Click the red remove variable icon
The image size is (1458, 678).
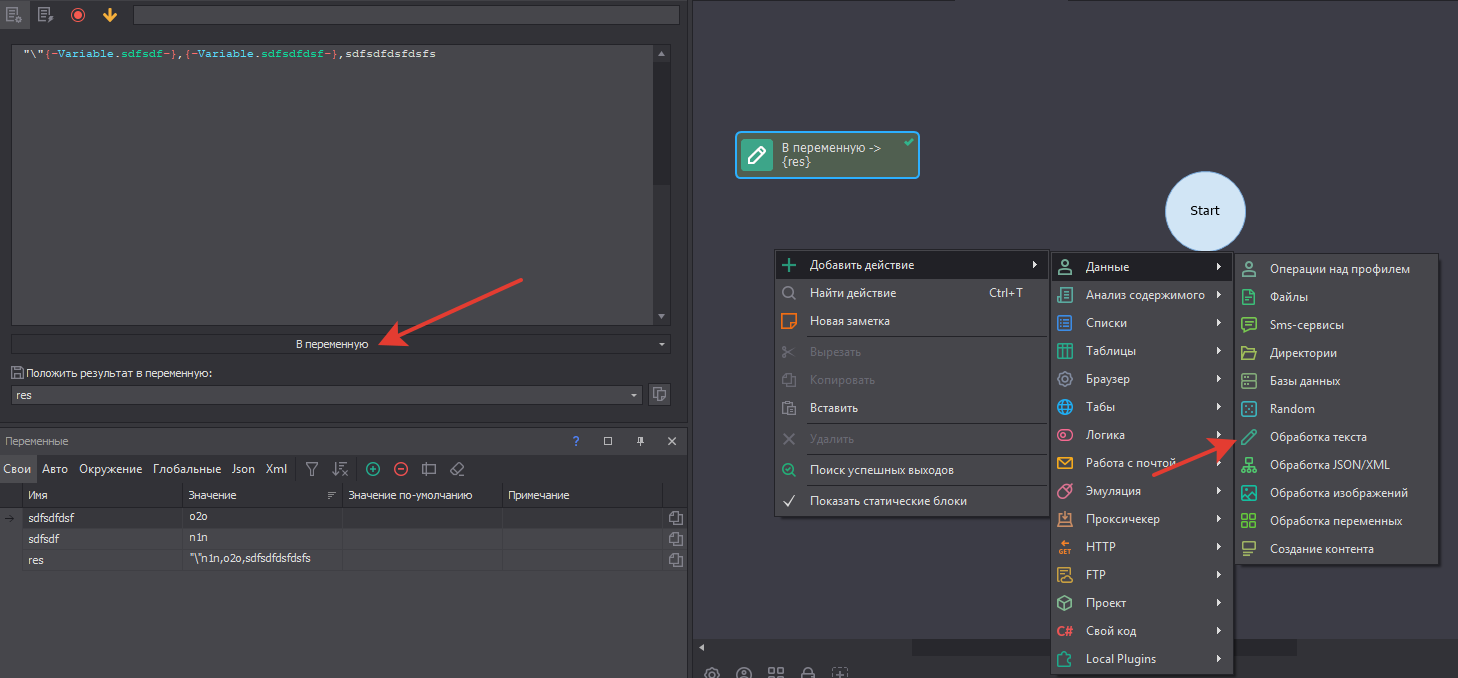401,469
